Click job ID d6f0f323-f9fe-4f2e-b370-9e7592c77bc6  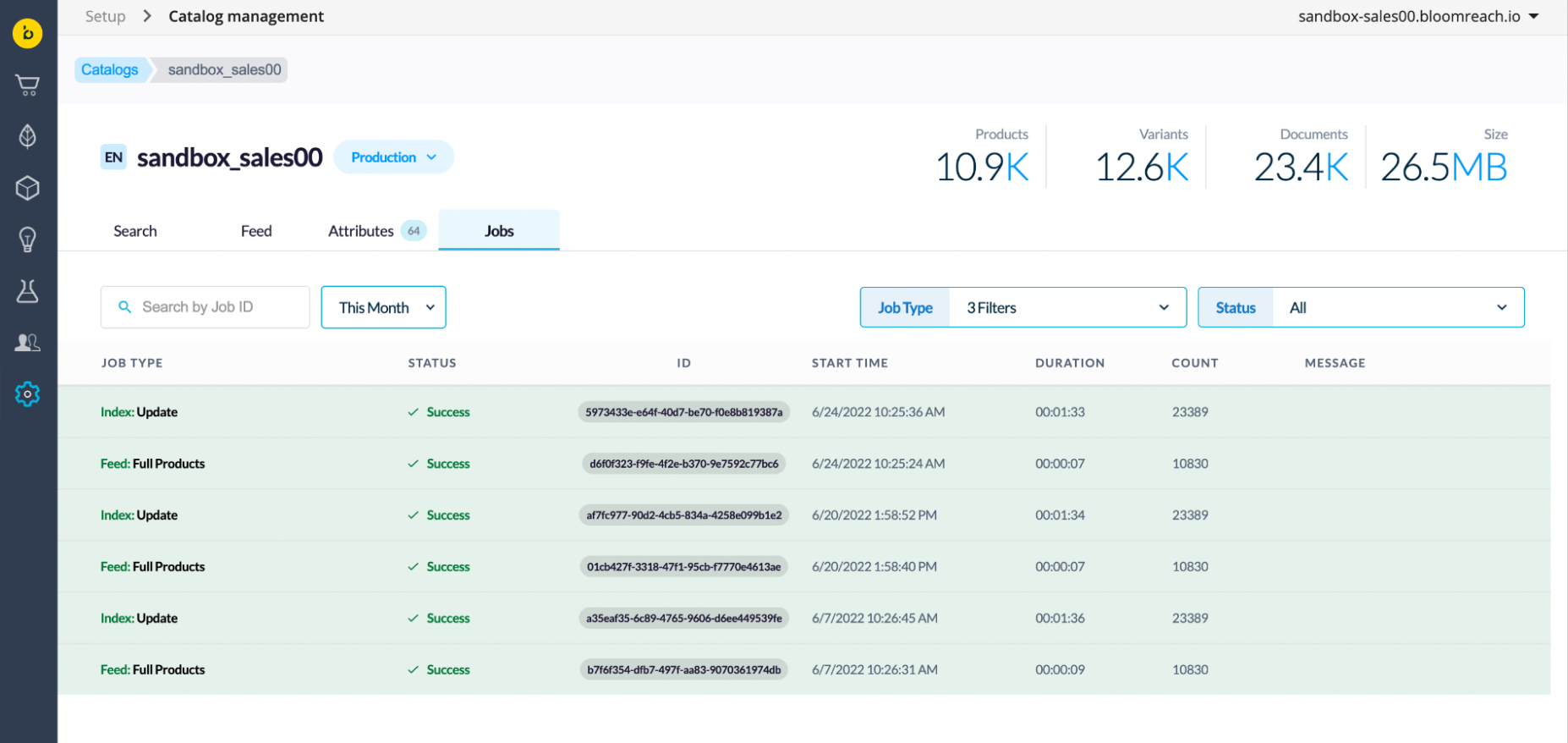point(683,464)
